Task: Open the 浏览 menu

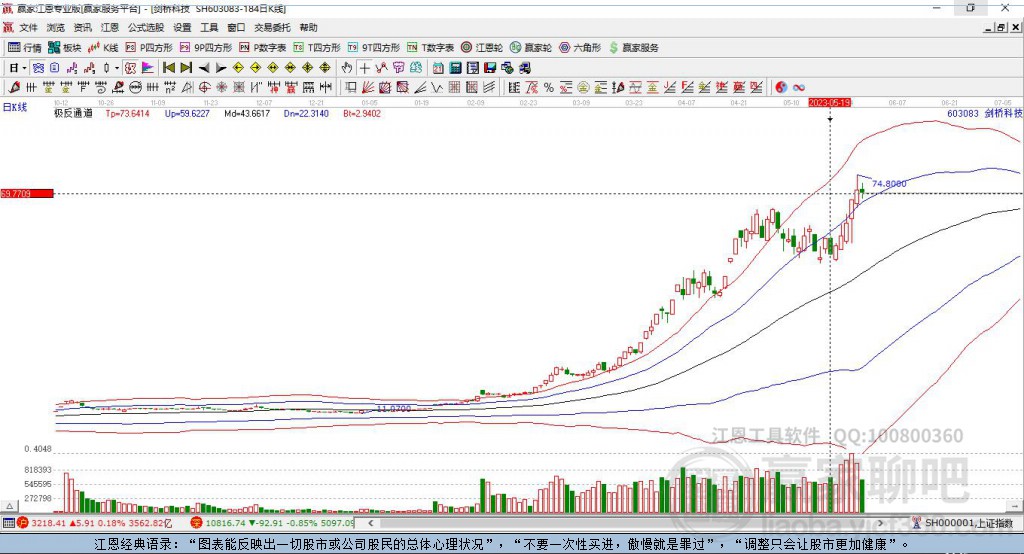Action: (x=56, y=27)
